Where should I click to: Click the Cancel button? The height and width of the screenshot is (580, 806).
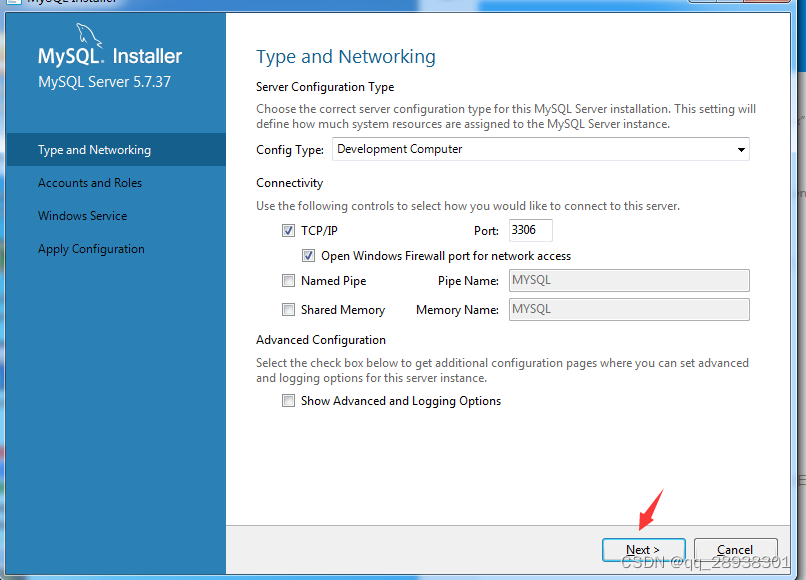click(736, 550)
